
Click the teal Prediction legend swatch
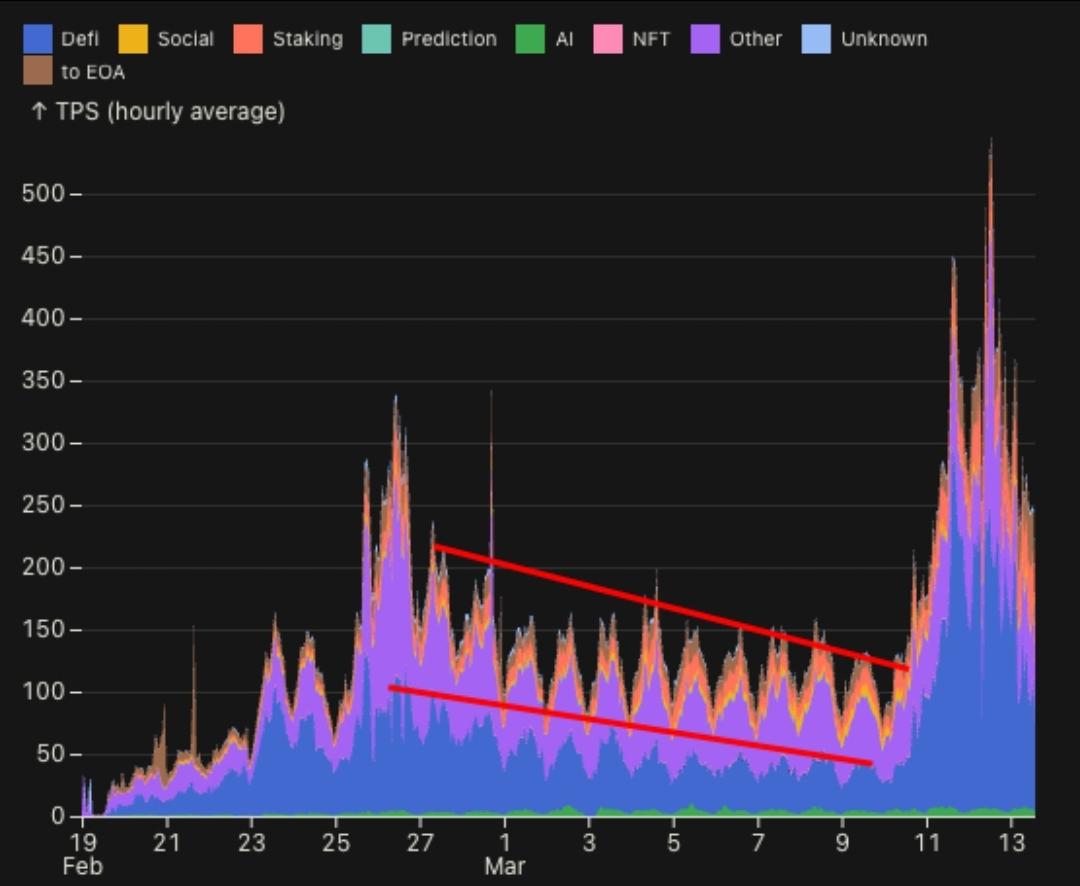[376, 39]
